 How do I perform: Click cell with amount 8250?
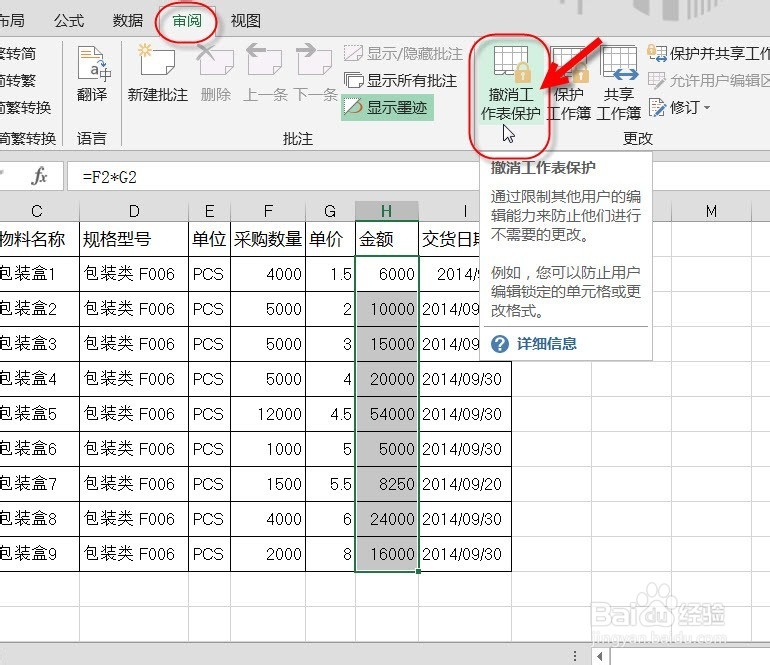(x=387, y=484)
